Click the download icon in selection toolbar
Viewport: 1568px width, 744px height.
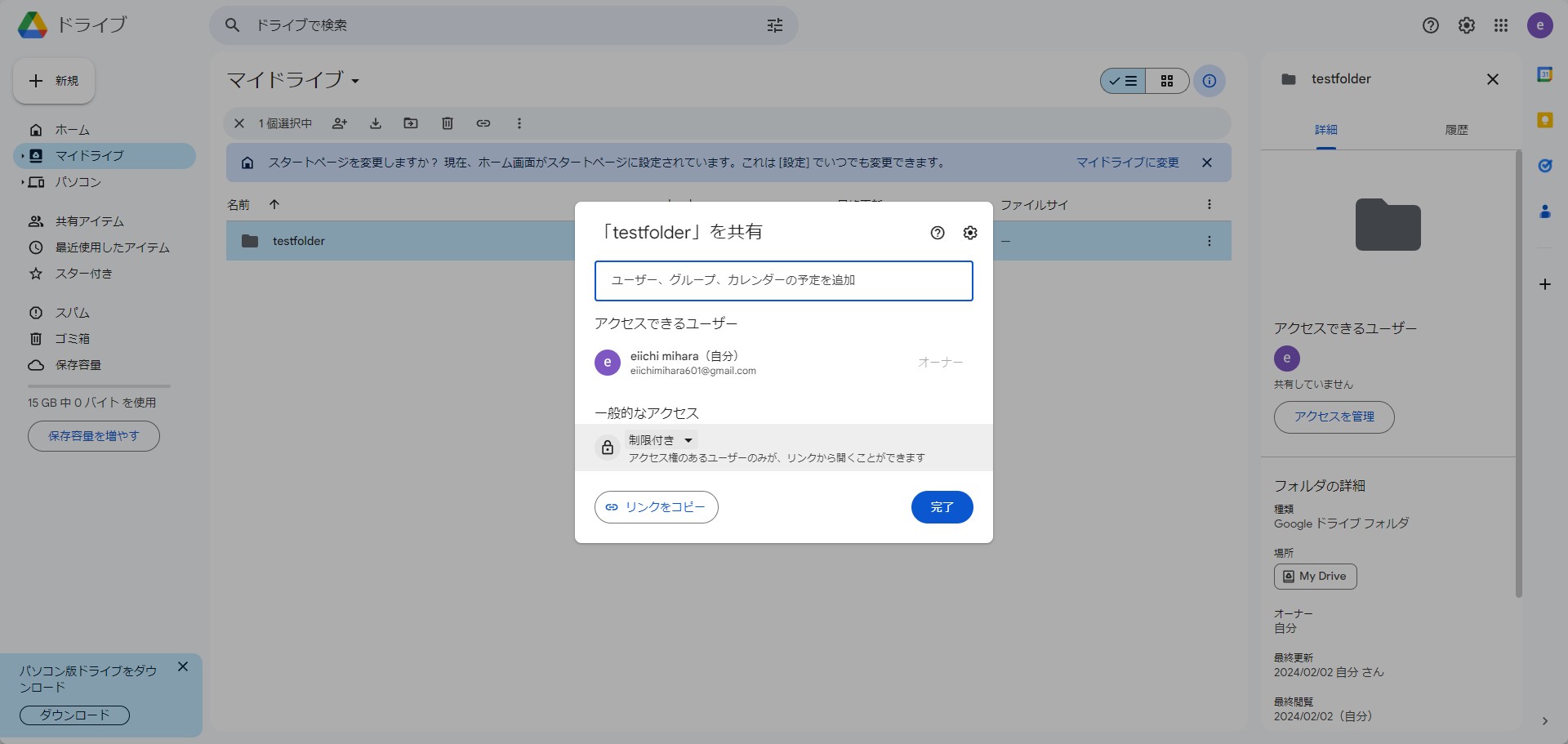[x=376, y=123]
